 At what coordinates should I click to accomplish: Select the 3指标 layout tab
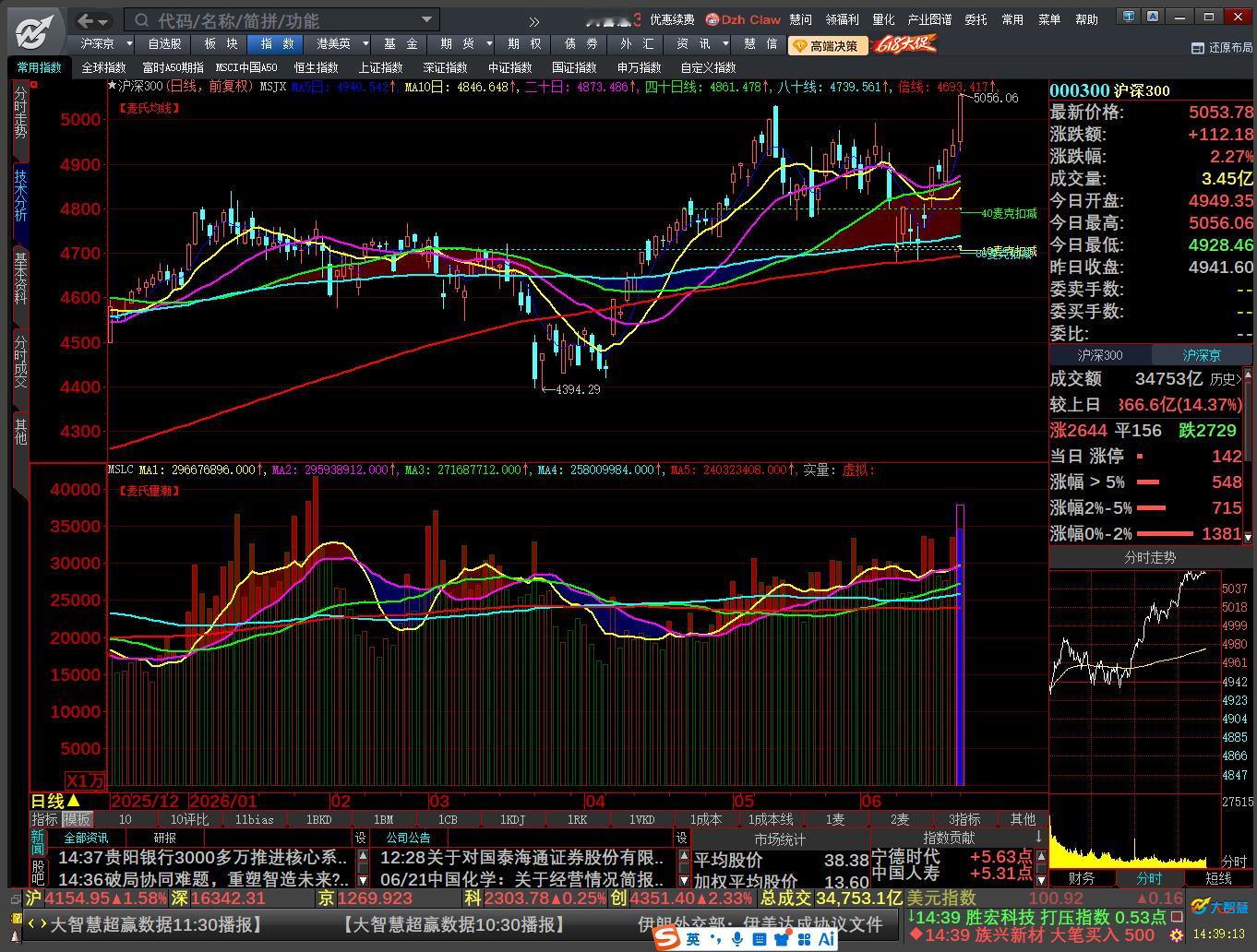coord(964,819)
